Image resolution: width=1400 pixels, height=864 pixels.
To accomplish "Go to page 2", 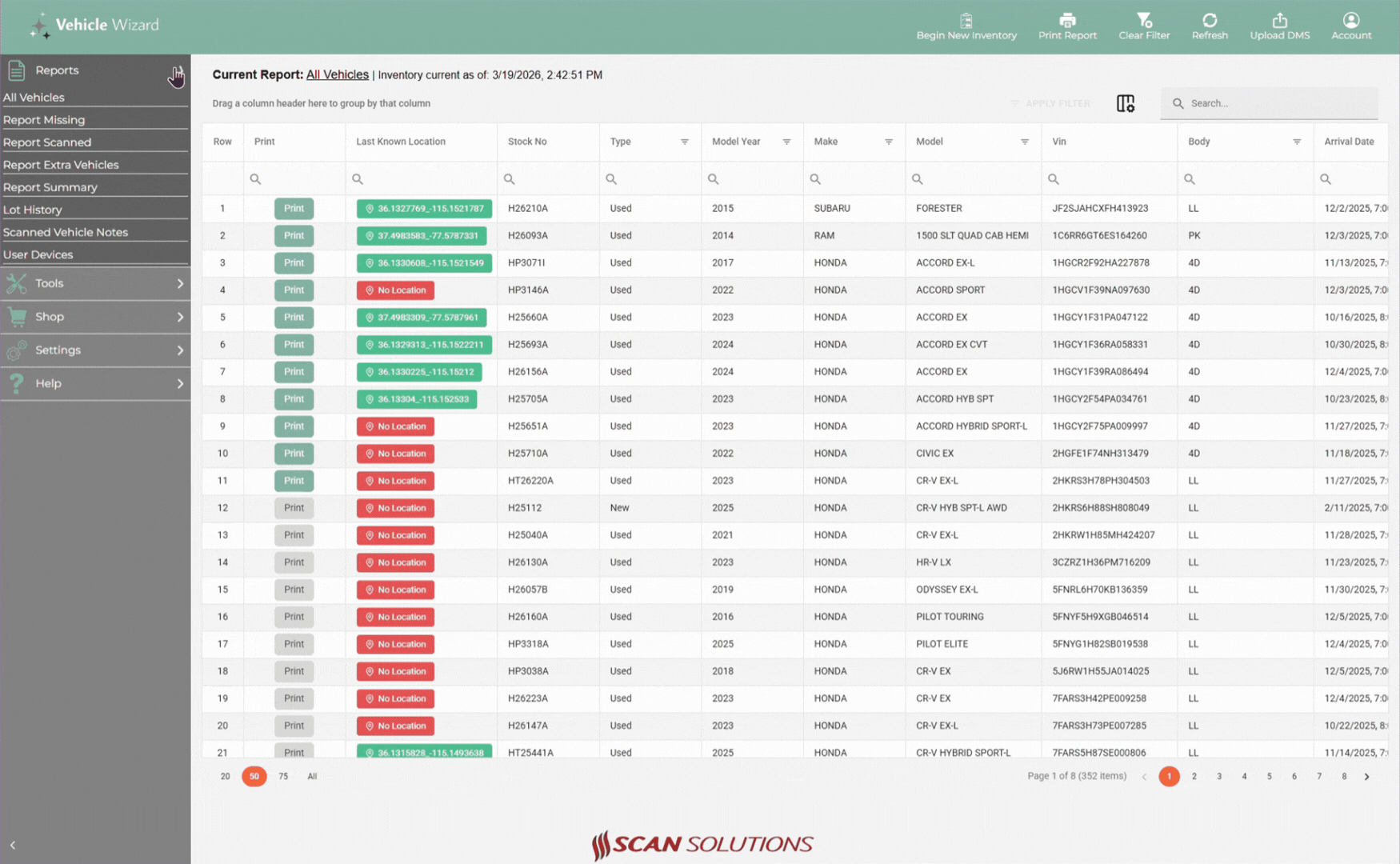I will (x=1194, y=776).
